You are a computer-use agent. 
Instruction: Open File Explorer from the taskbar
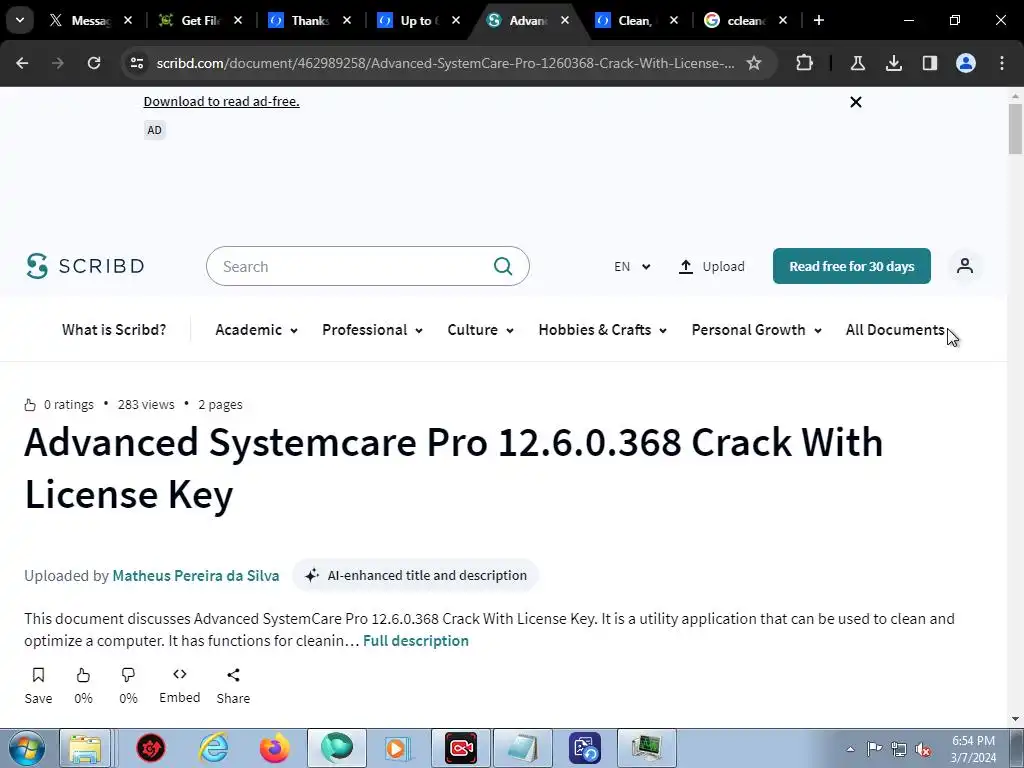(x=85, y=748)
